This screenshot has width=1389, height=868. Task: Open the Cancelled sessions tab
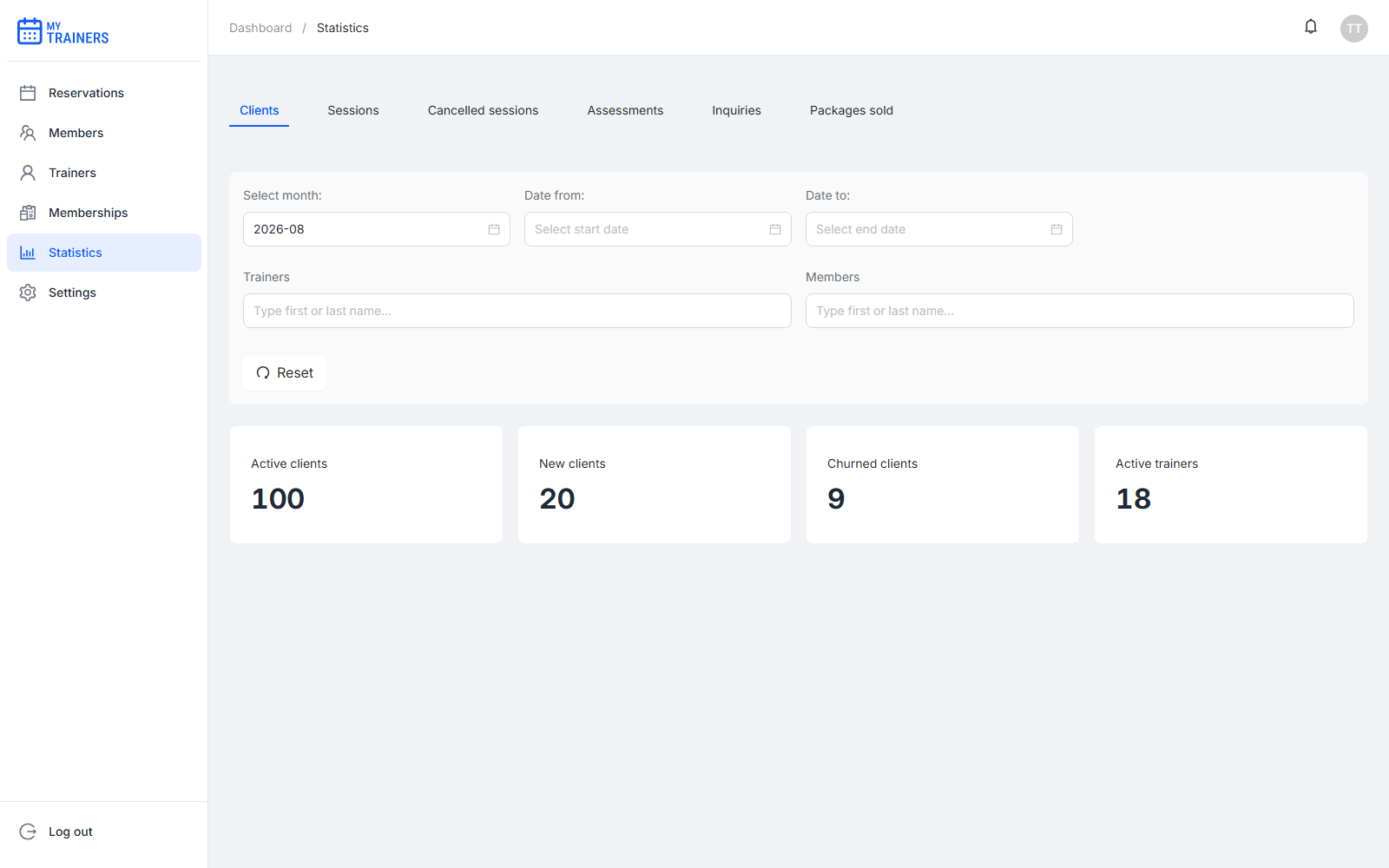pos(483,110)
